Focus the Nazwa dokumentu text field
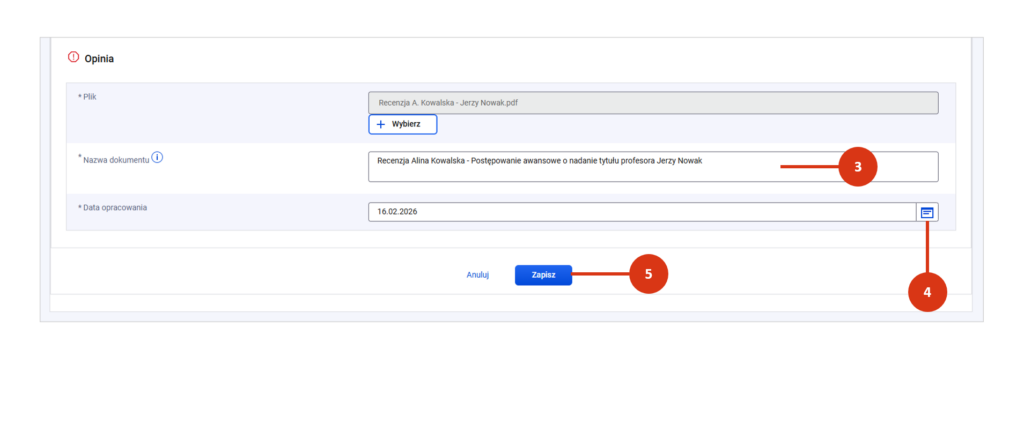 click(652, 167)
